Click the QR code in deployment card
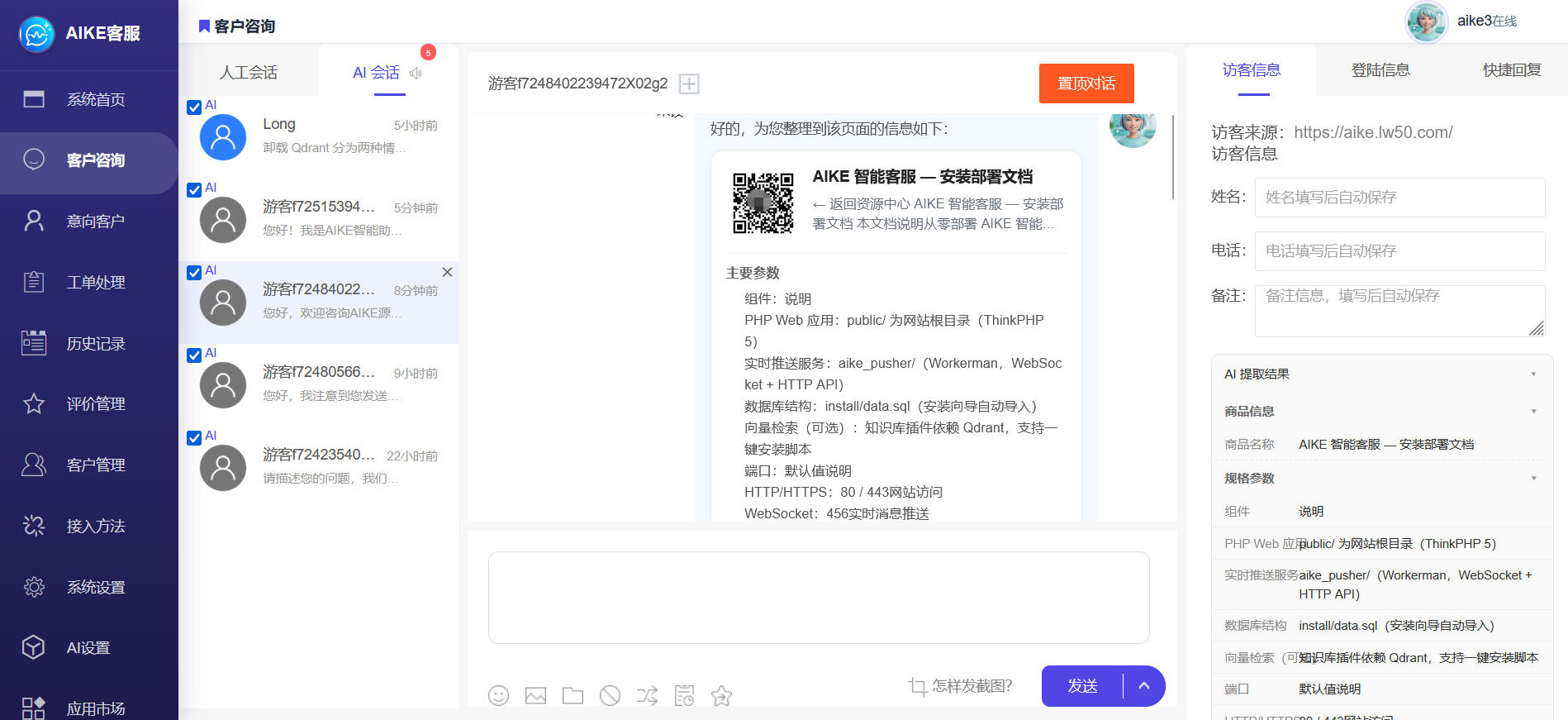Viewport: 1568px width, 720px height. (x=763, y=203)
